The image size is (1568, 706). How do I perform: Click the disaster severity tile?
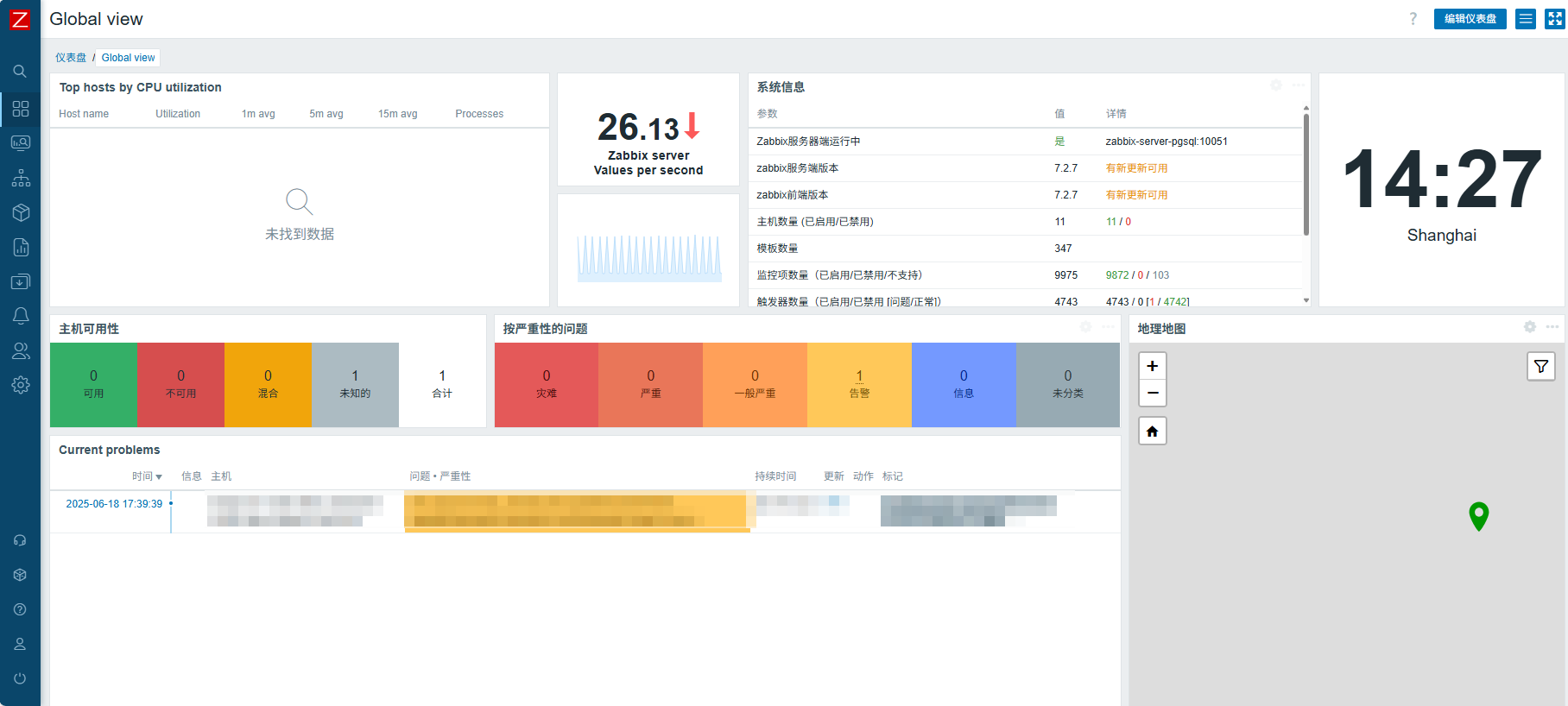[x=547, y=385]
